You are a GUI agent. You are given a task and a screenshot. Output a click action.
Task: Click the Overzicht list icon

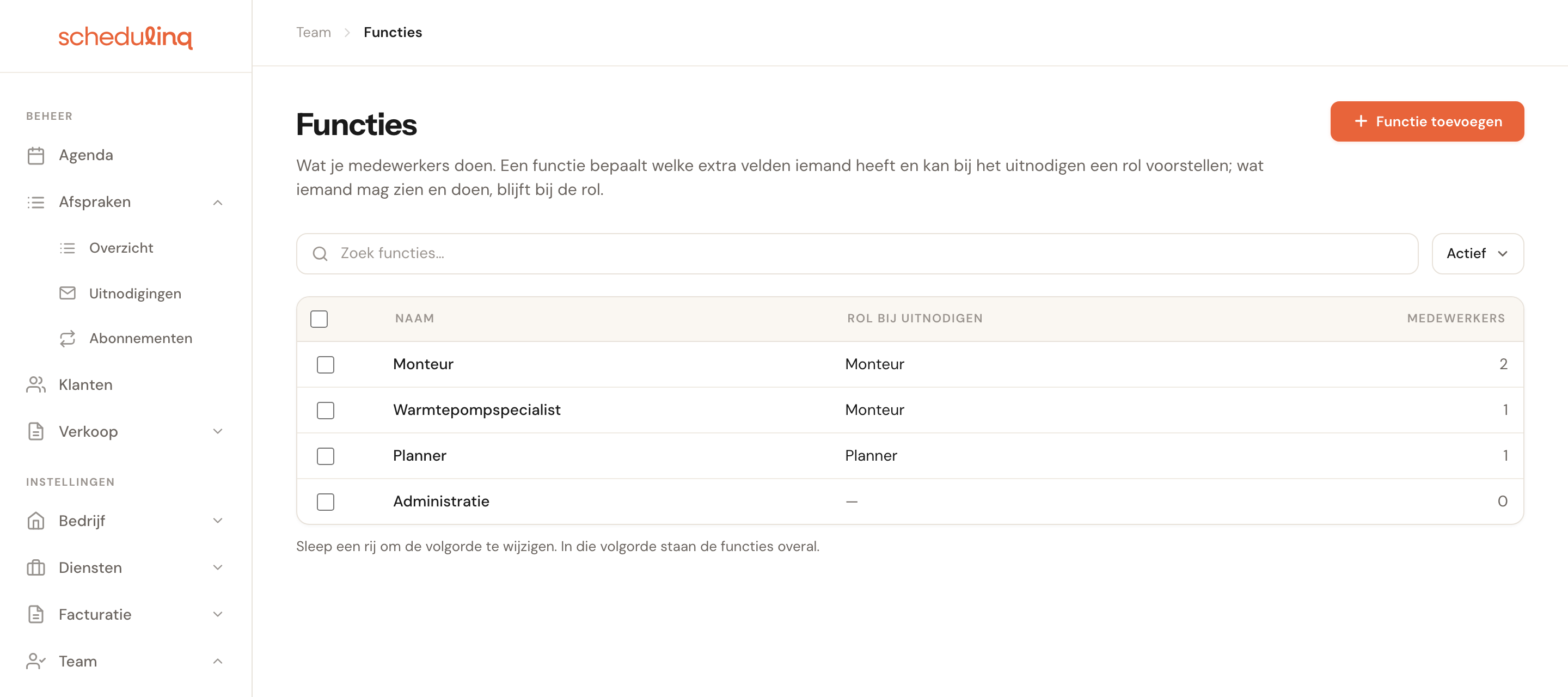pyautogui.click(x=68, y=248)
